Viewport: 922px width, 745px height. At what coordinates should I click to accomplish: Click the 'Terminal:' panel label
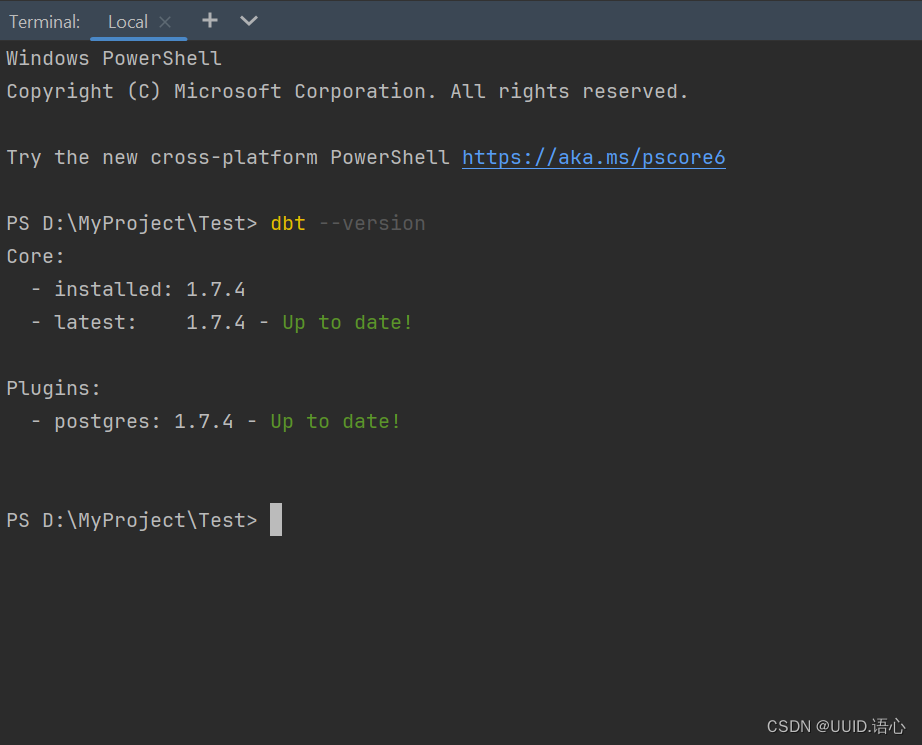tap(45, 22)
